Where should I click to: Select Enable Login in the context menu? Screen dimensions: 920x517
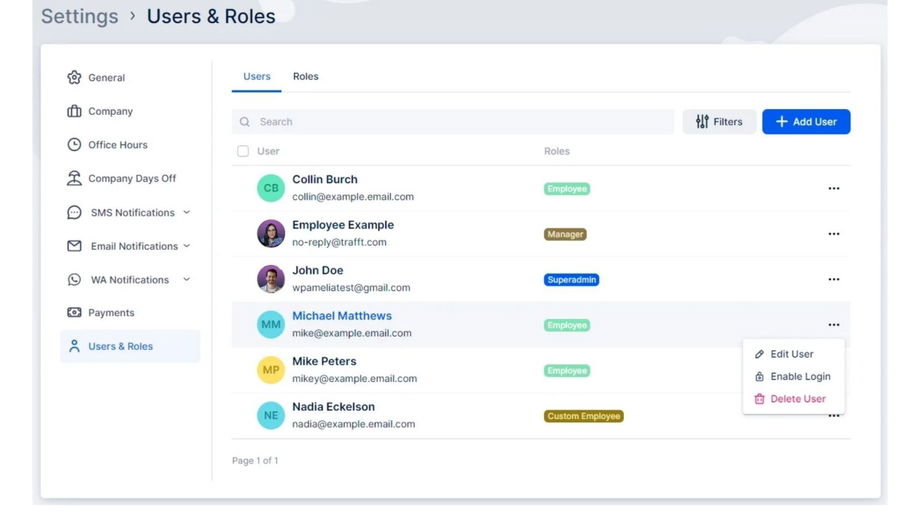pos(800,377)
